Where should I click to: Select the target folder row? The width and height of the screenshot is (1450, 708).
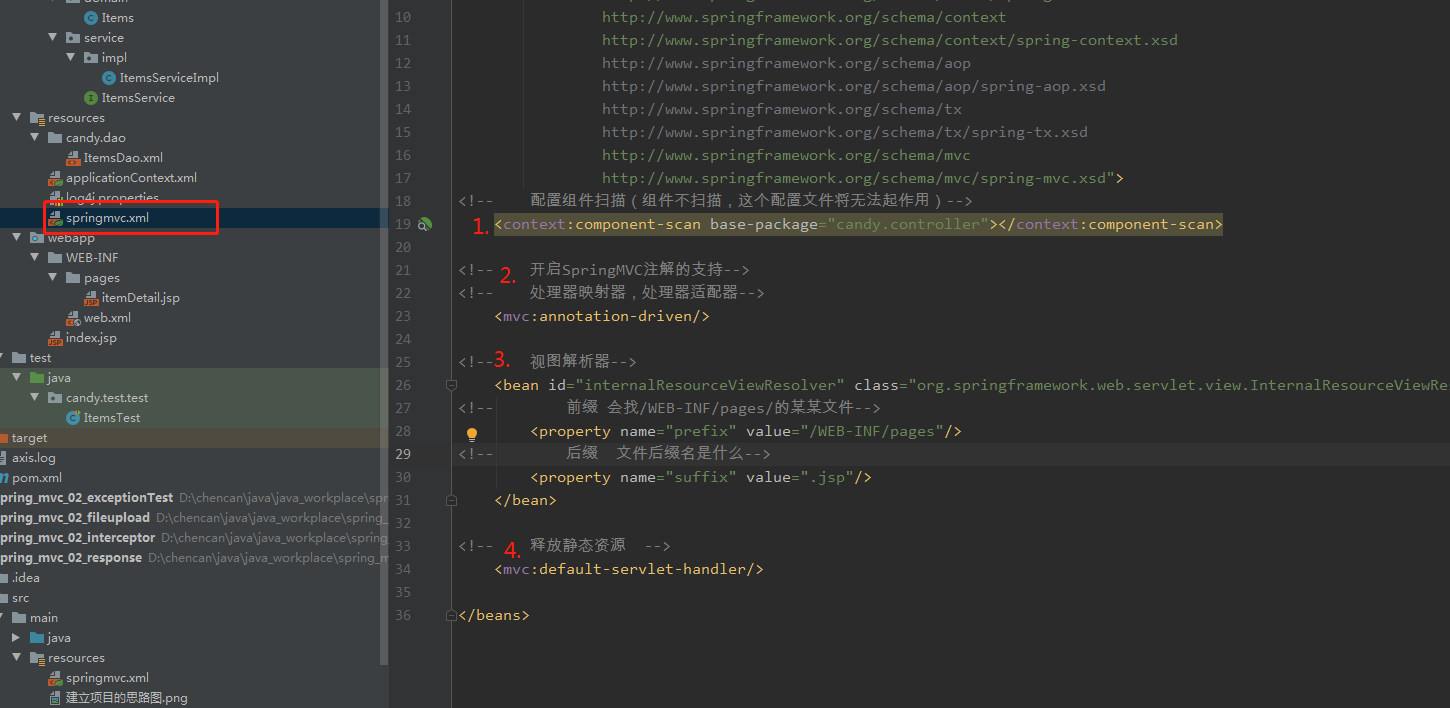click(x=194, y=438)
